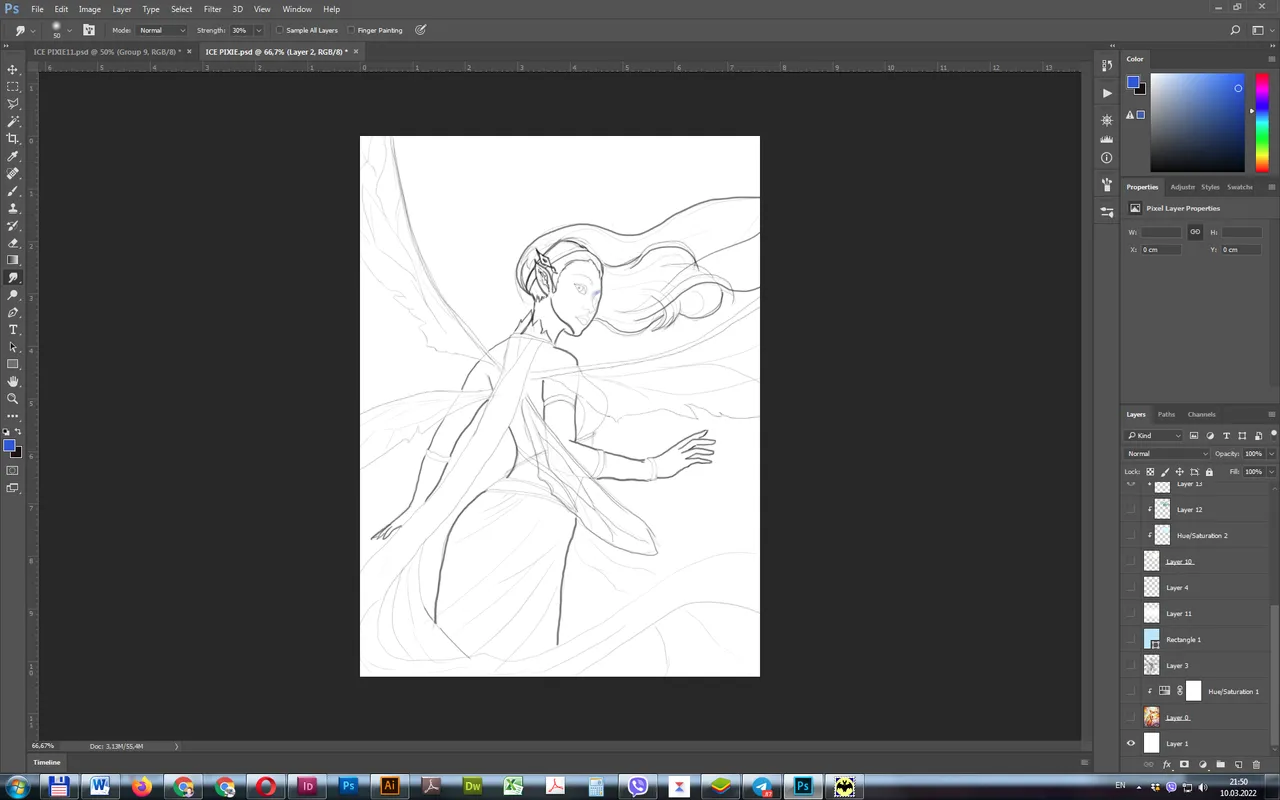Open the smudge Mode dropdown
This screenshot has height=800, width=1280.
click(x=162, y=30)
